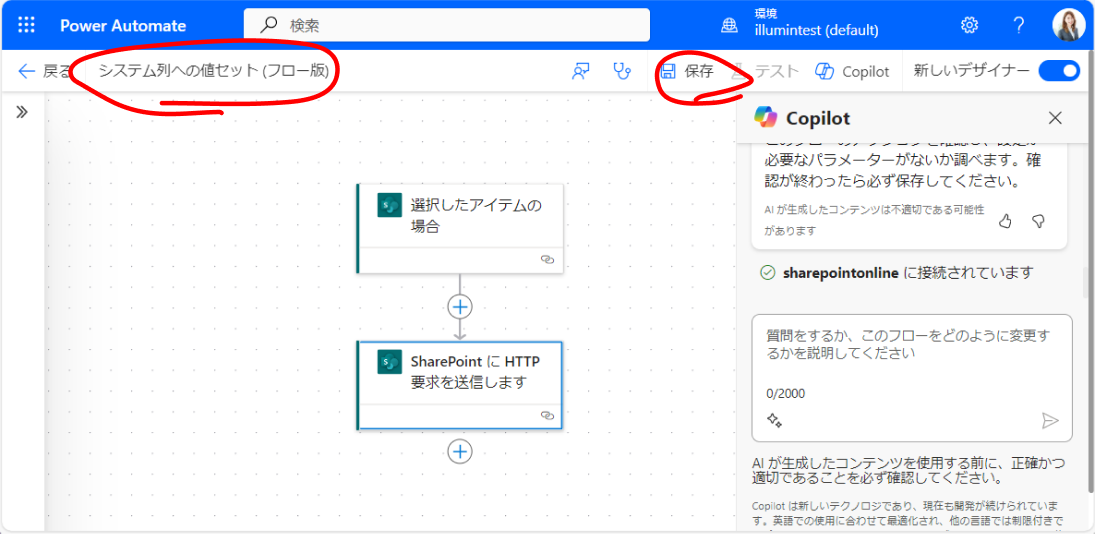Viewport: 1095px width, 534px height.
Task: Open the settings gear
Action: (x=969, y=26)
